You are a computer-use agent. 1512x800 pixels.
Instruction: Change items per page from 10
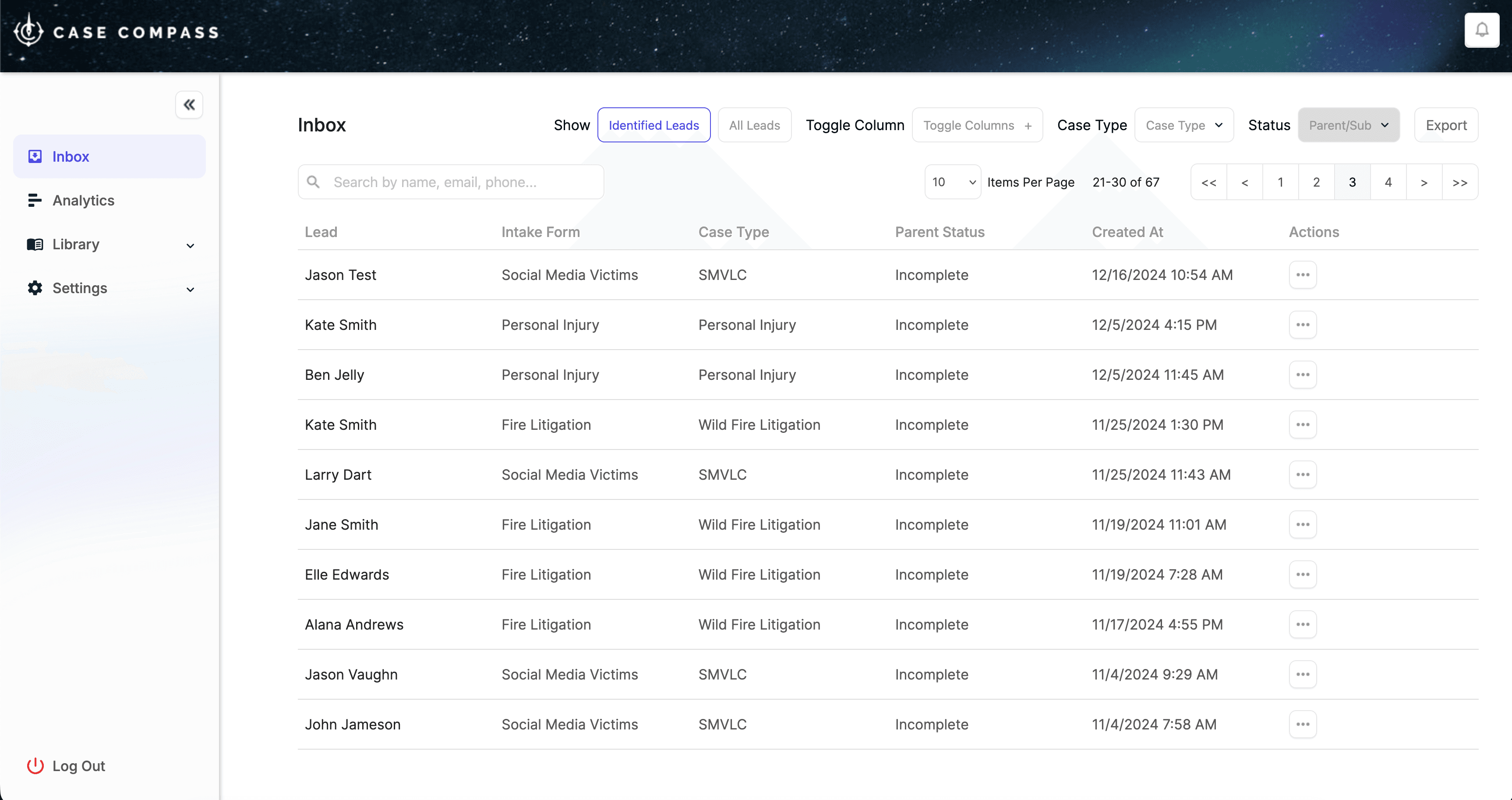pyautogui.click(x=951, y=181)
